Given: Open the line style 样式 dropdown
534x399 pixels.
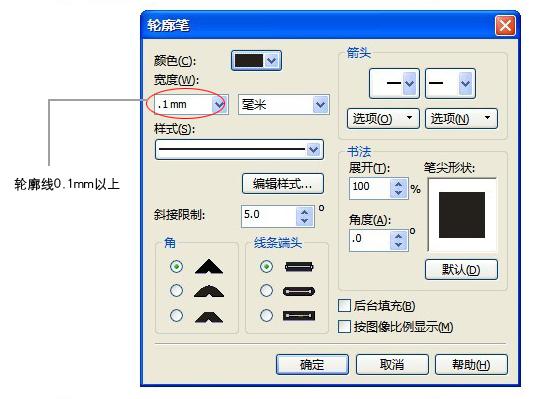Looking at the screenshot, I should coord(239,149).
